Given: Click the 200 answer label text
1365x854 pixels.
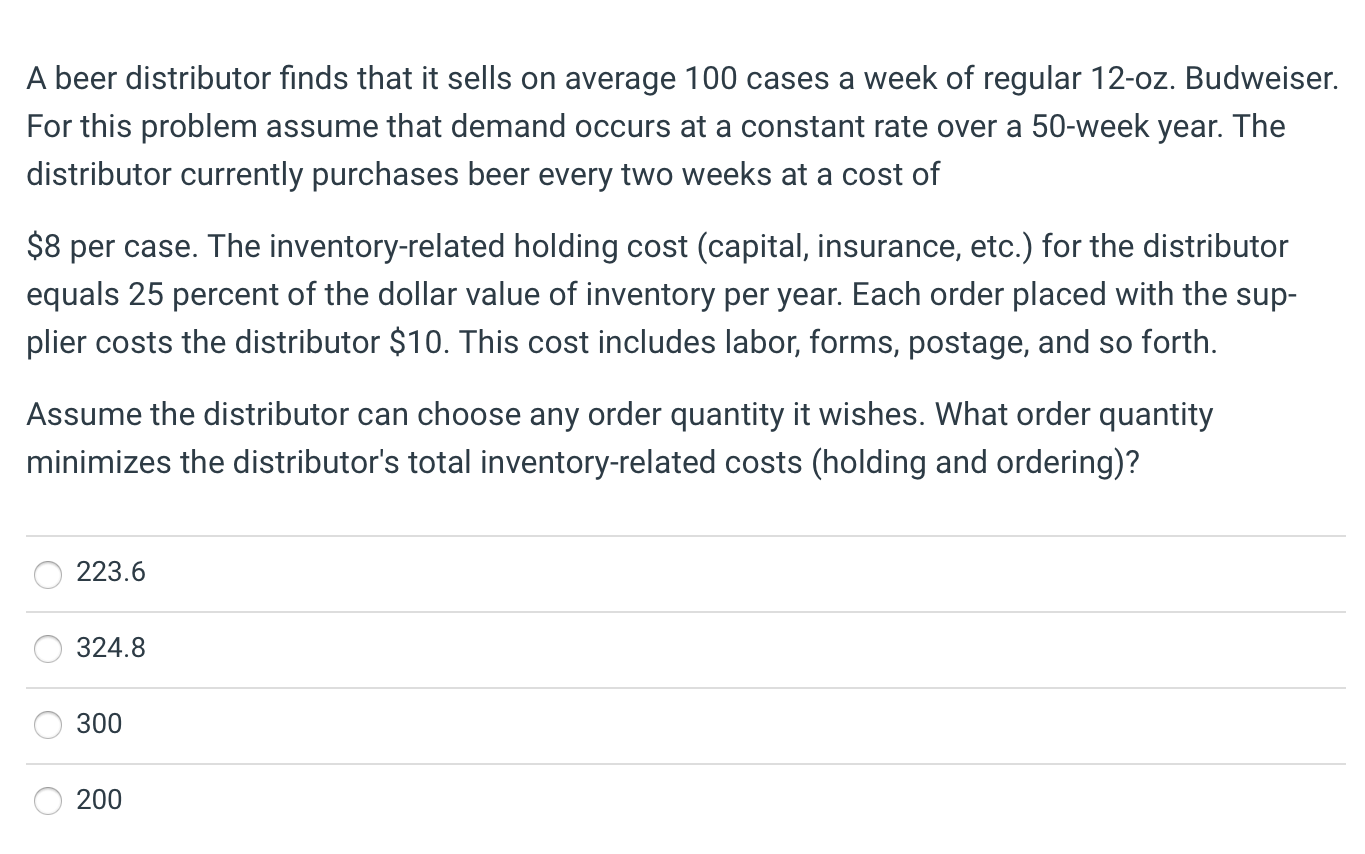Looking at the screenshot, I should pyautogui.click(x=99, y=800).
